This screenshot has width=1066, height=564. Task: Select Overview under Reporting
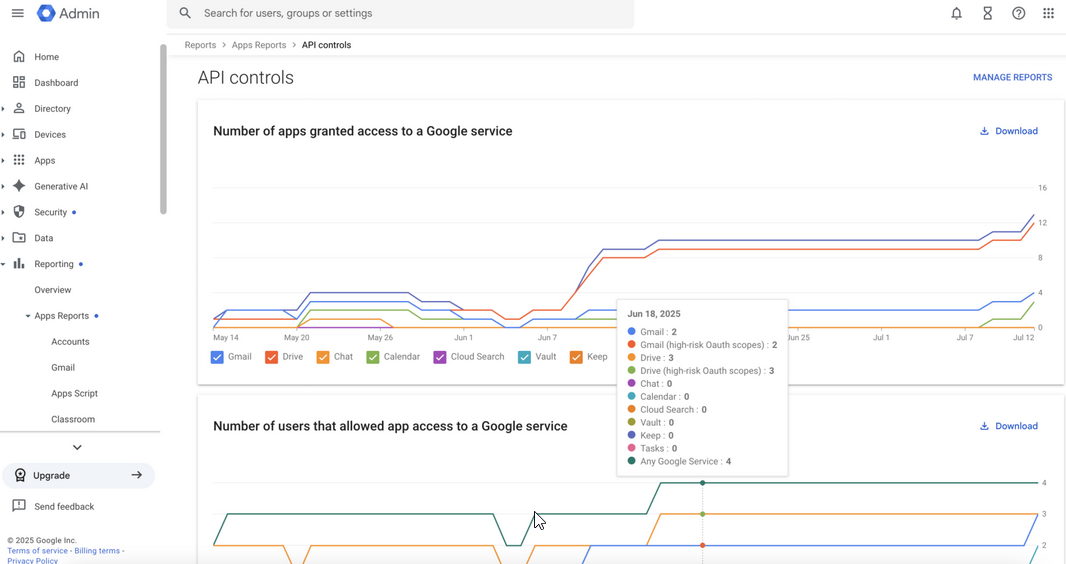pyautogui.click(x=53, y=290)
